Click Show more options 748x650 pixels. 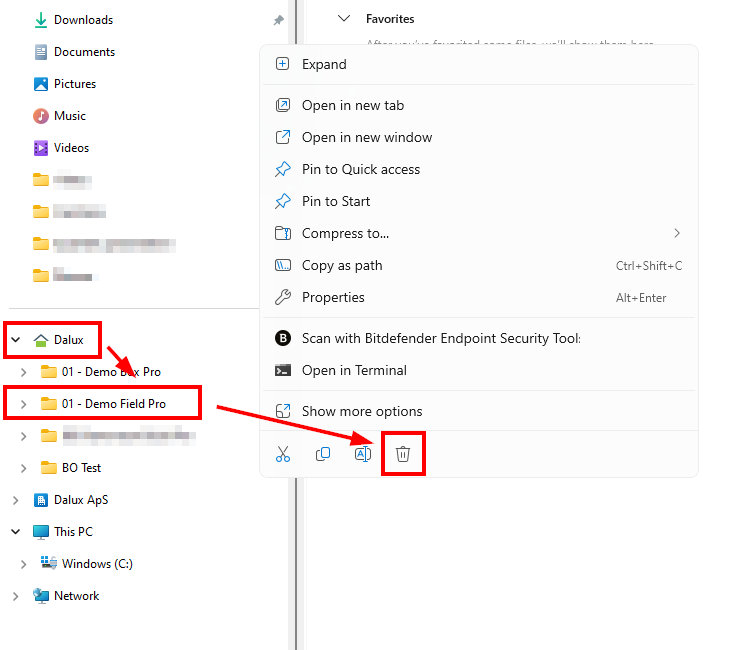click(x=362, y=411)
